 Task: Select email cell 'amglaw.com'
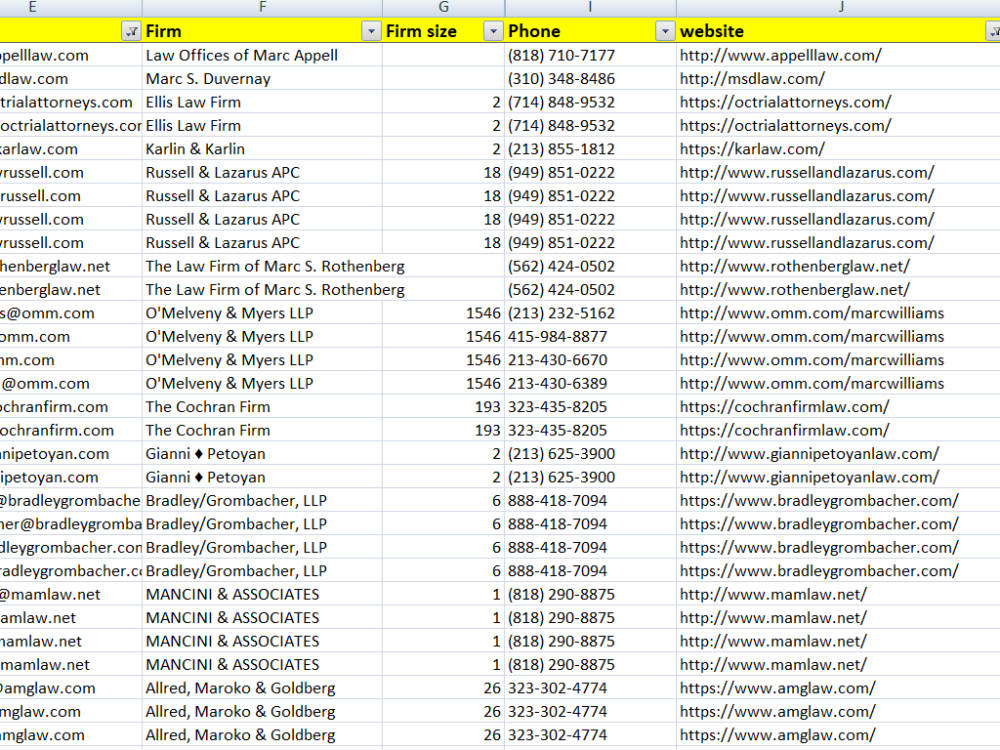71,688
